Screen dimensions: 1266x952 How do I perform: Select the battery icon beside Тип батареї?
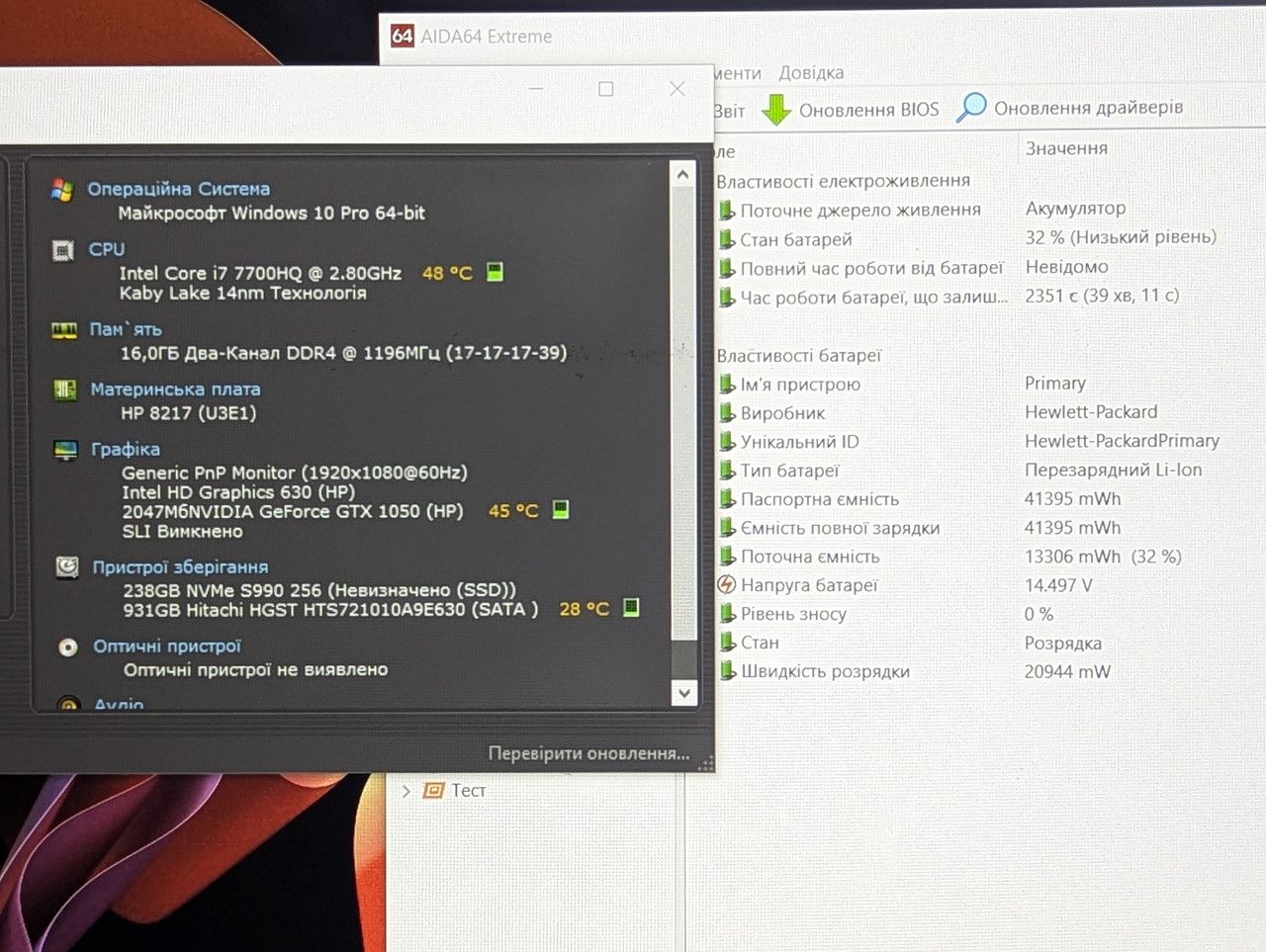727,471
